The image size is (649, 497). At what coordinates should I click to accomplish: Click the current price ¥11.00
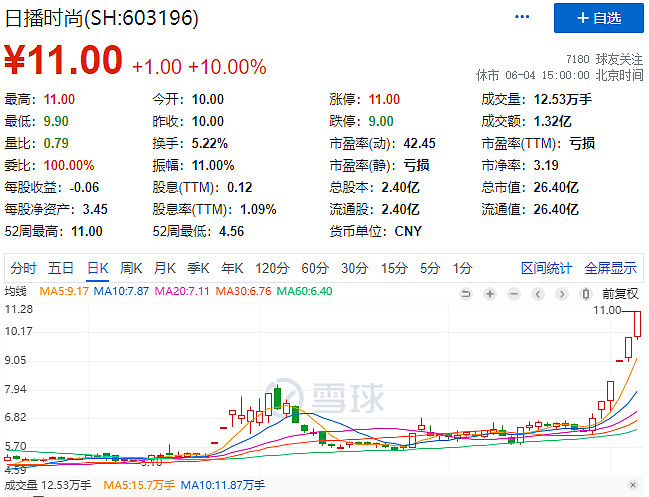(x=63, y=60)
